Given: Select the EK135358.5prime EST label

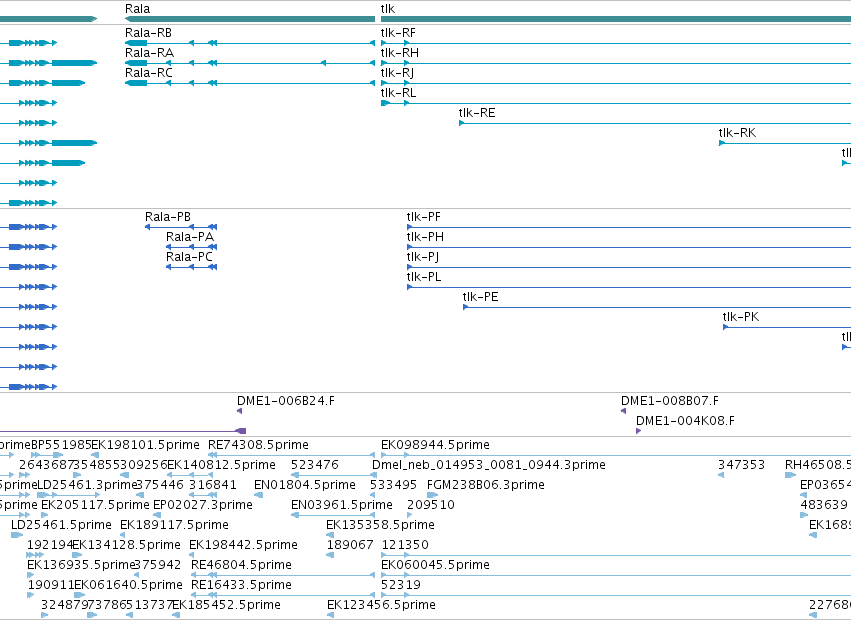Looking at the screenshot, I should [x=380, y=525].
